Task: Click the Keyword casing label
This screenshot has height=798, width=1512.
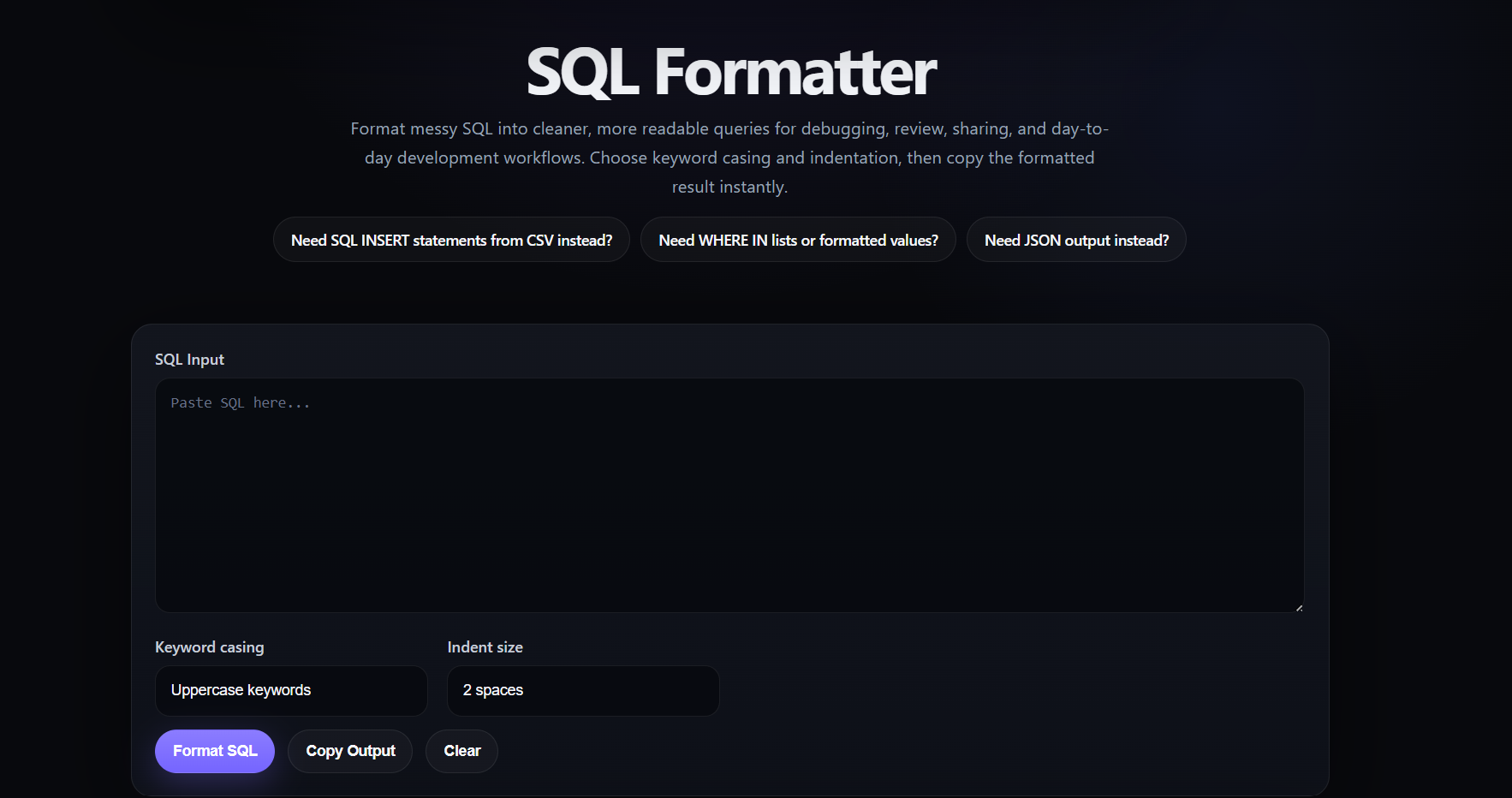Action: click(x=210, y=647)
